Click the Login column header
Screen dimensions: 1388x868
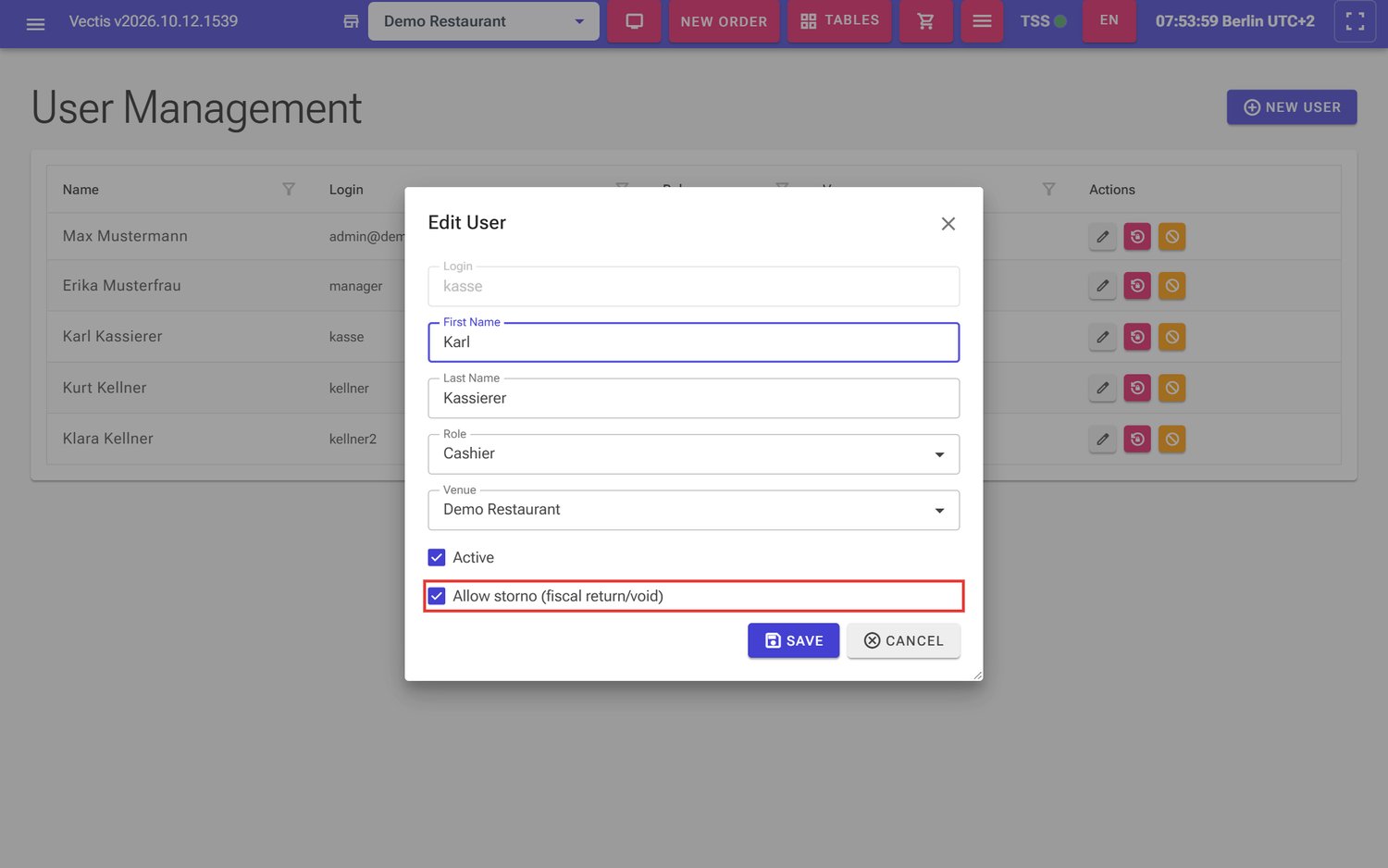point(346,190)
